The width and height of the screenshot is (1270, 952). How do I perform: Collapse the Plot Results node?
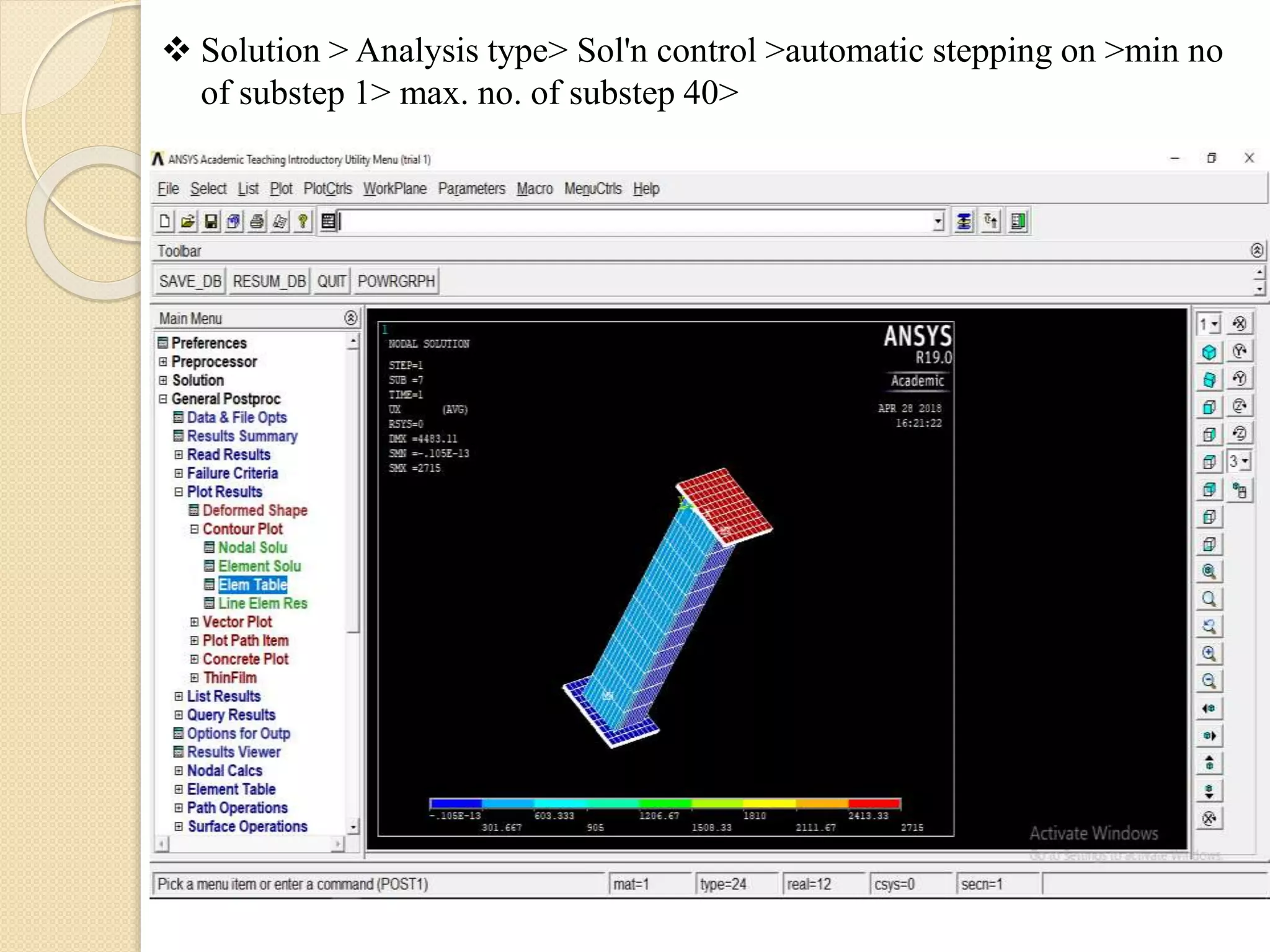(179, 491)
